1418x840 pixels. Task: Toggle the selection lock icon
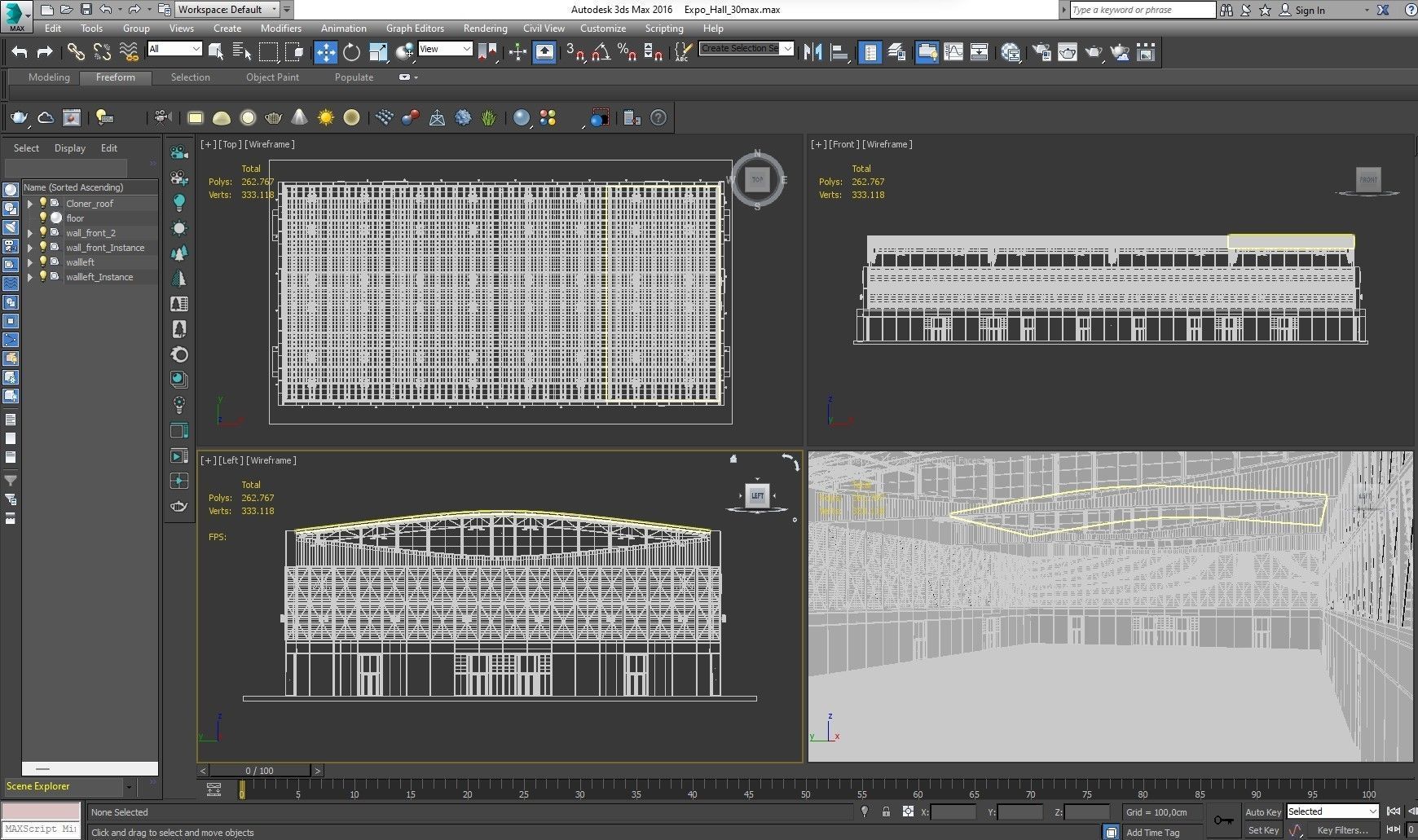point(886,811)
